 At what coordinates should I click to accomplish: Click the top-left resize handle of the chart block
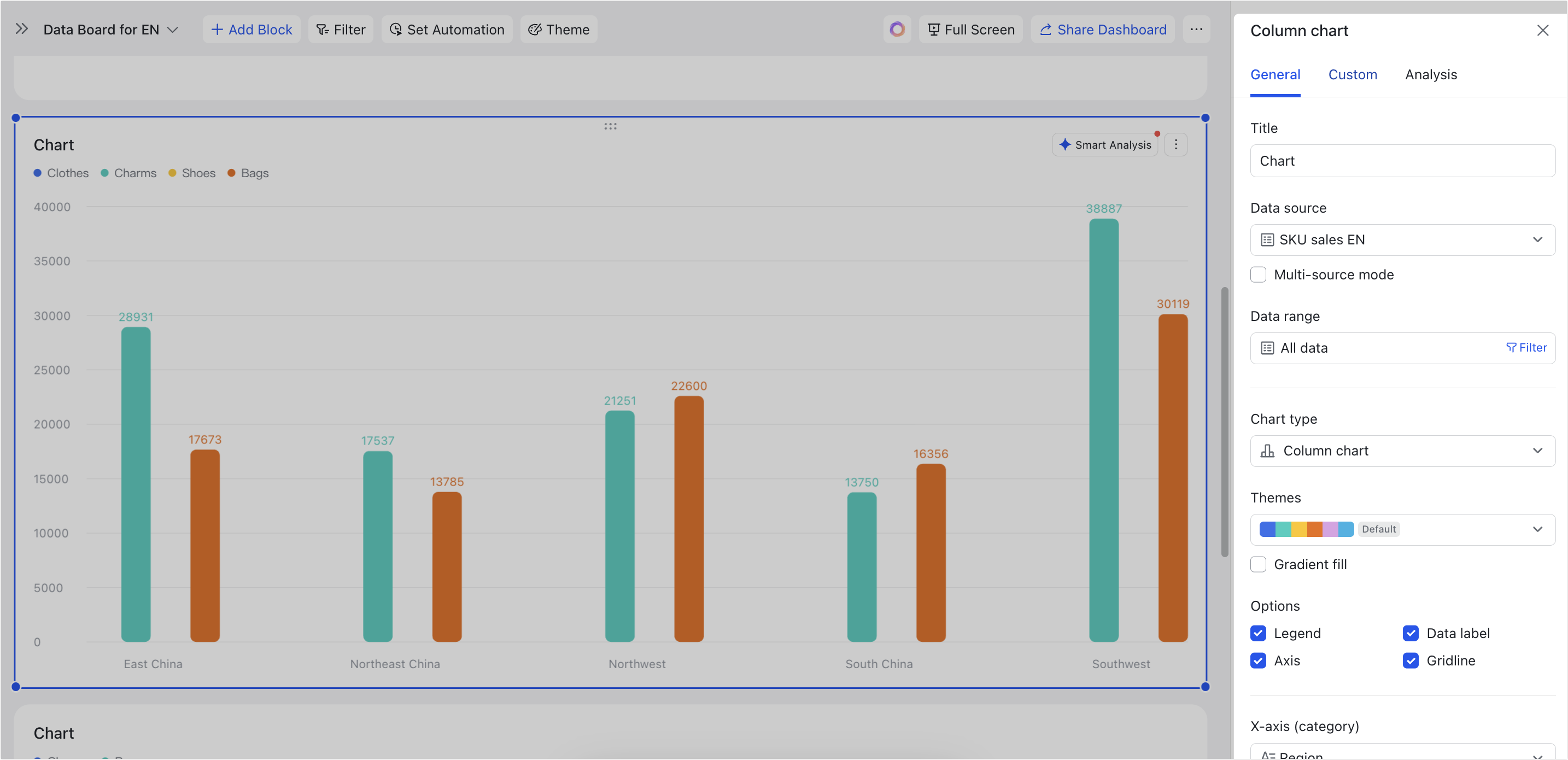click(16, 118)
